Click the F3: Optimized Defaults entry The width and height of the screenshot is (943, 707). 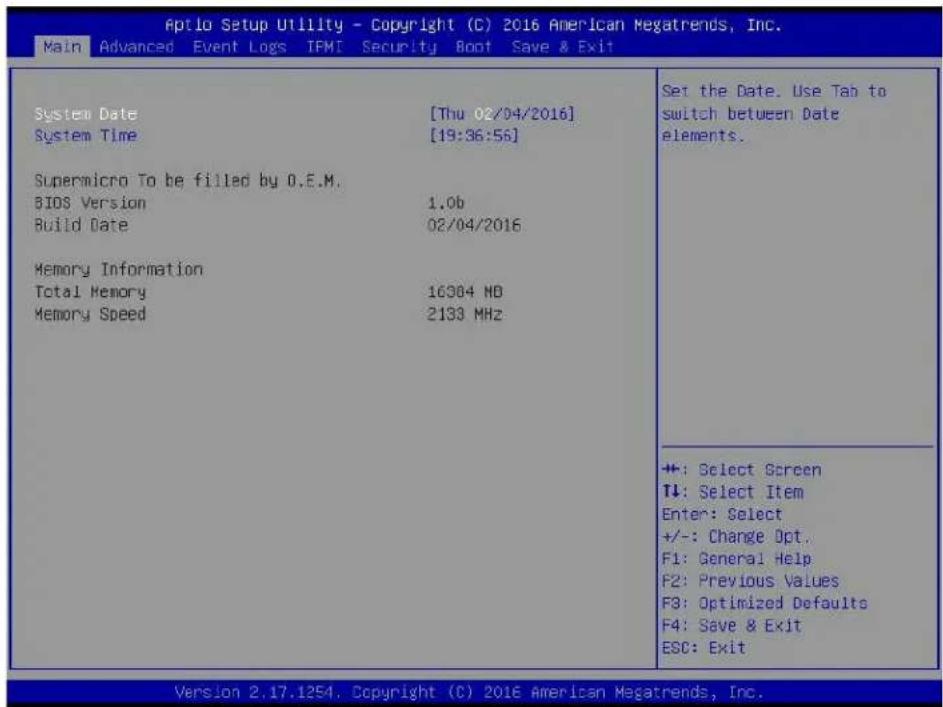764,603
